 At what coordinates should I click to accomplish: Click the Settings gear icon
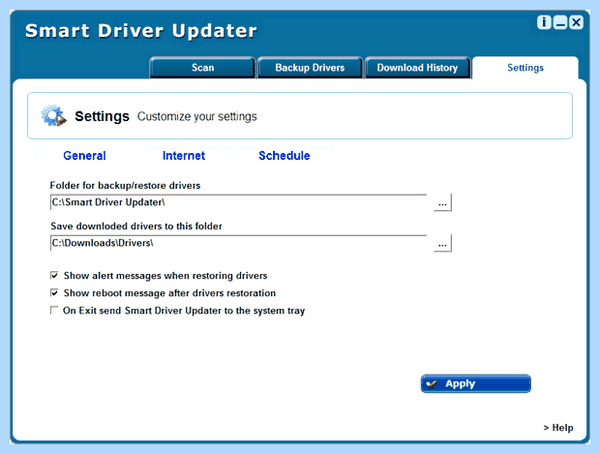53,115
